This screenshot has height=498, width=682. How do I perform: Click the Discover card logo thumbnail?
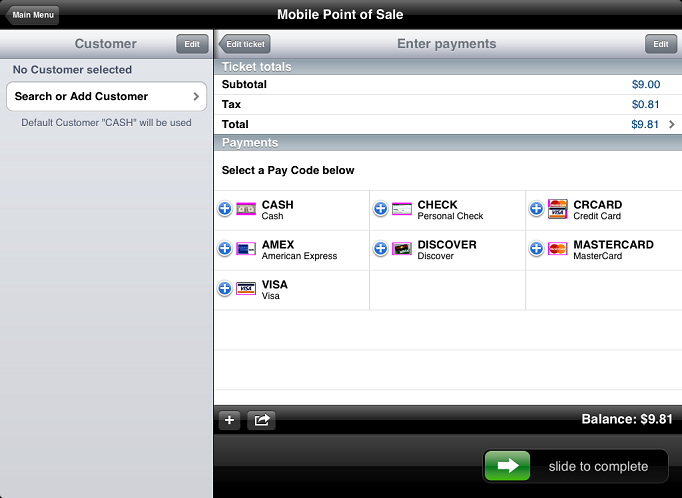click(x=402, y=249)
